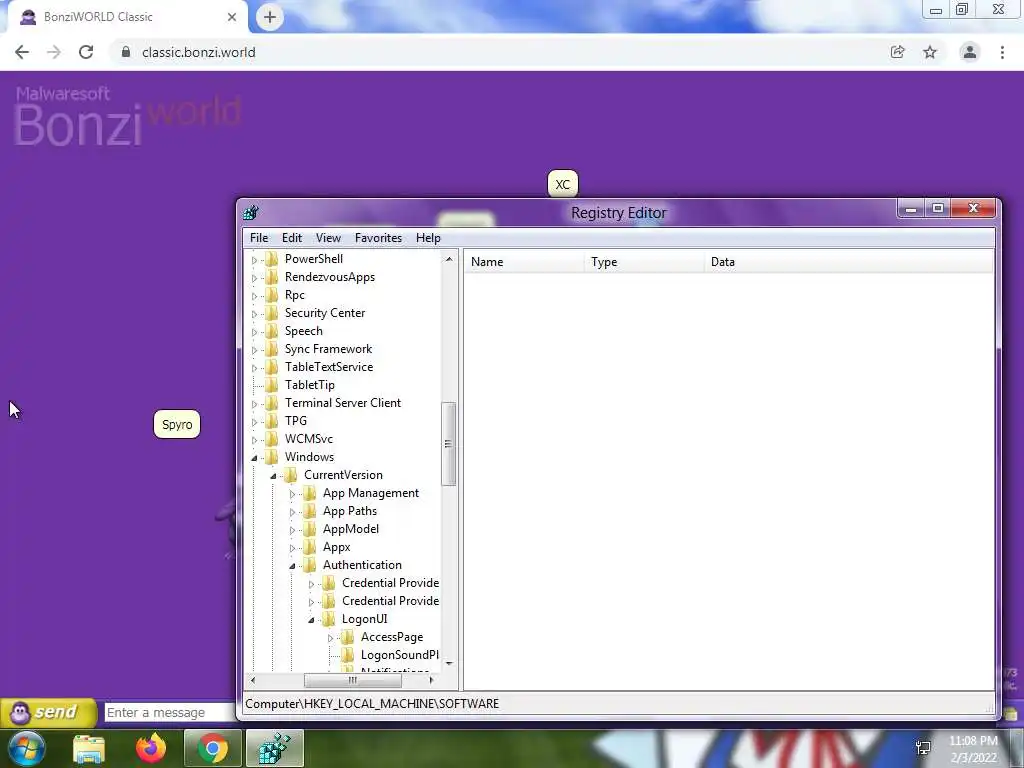Select the first Credential Provide key
1024x768 pixels.
tap(390, 583)
